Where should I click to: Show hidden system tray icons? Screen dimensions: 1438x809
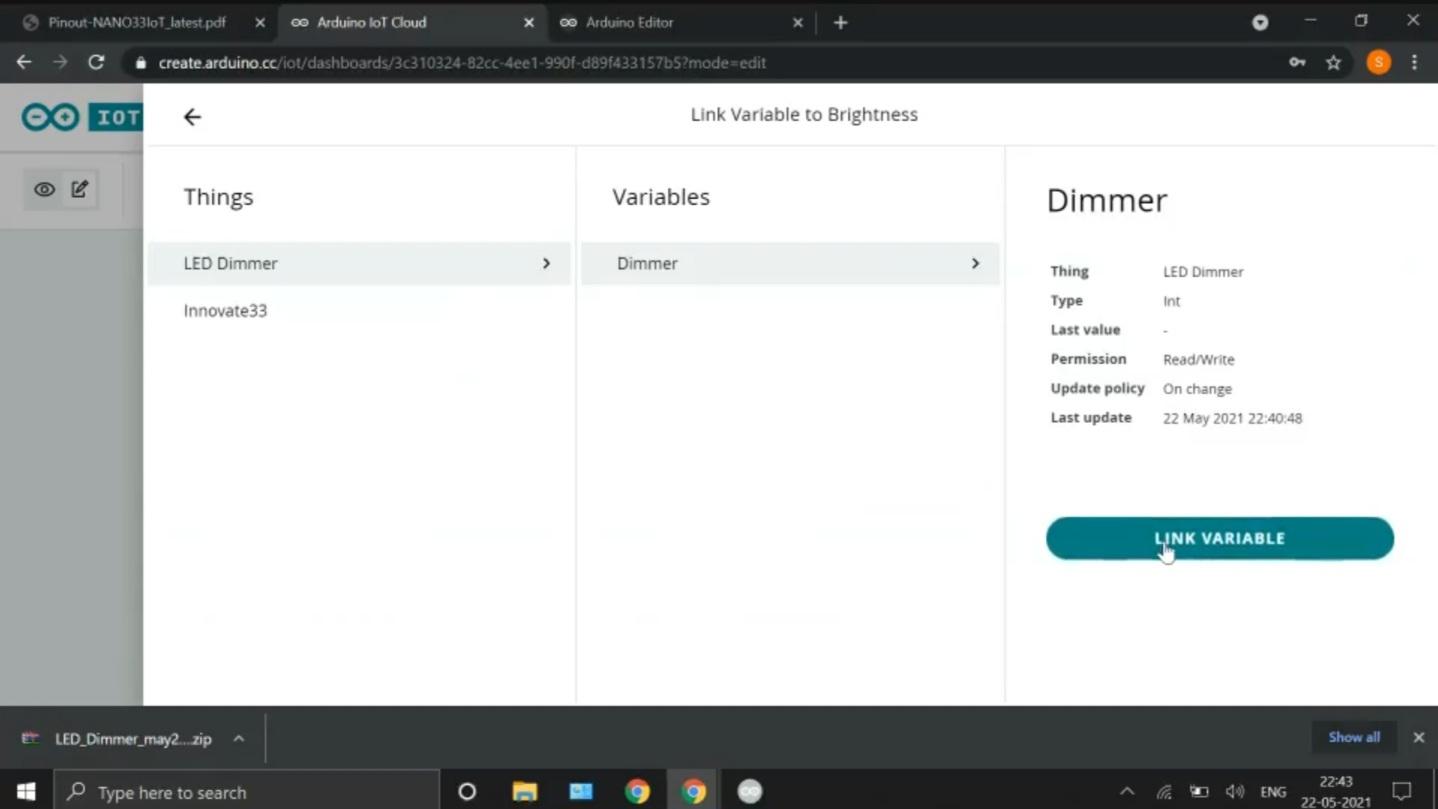coord(1127,791)
